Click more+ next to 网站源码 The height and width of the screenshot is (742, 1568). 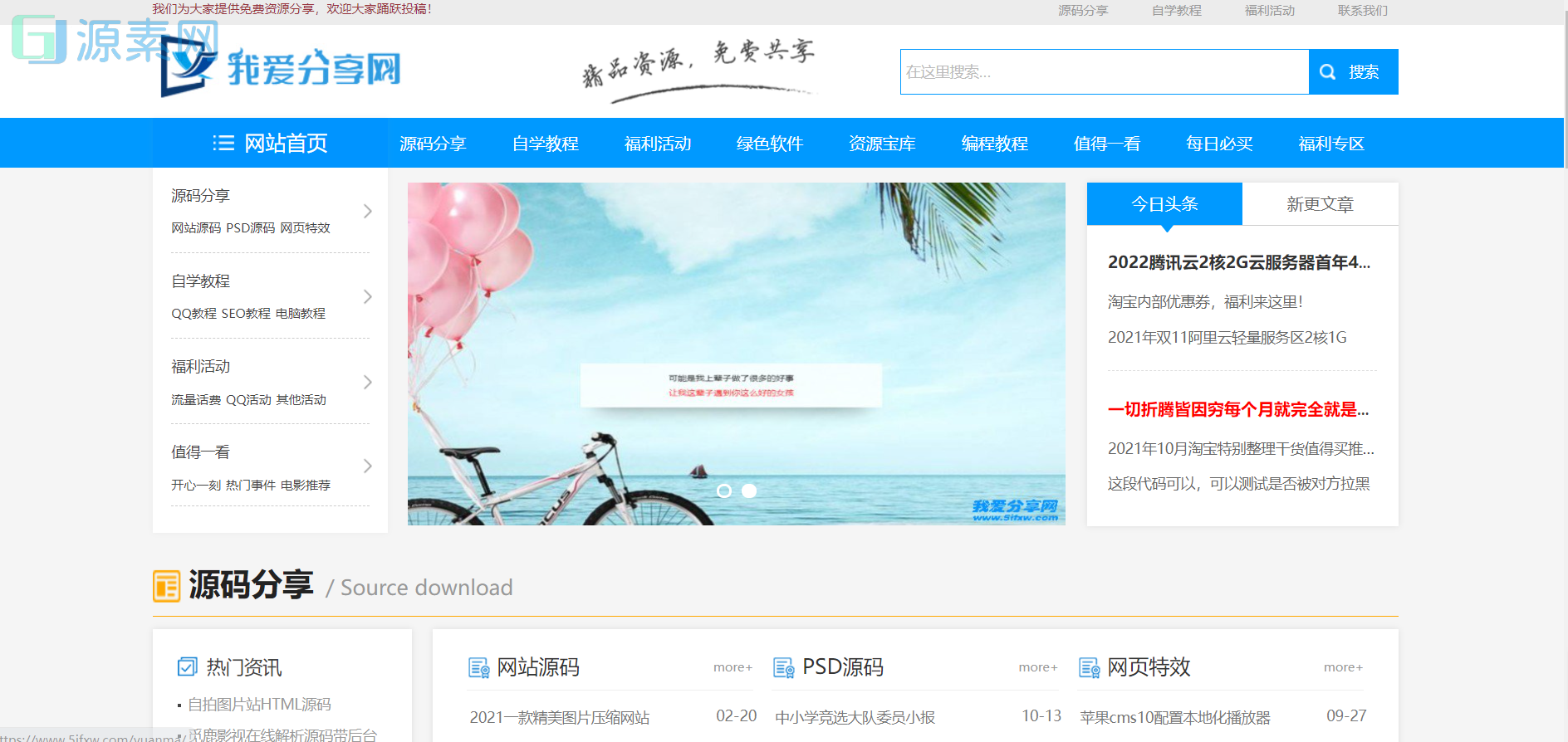tap(733, 667)
